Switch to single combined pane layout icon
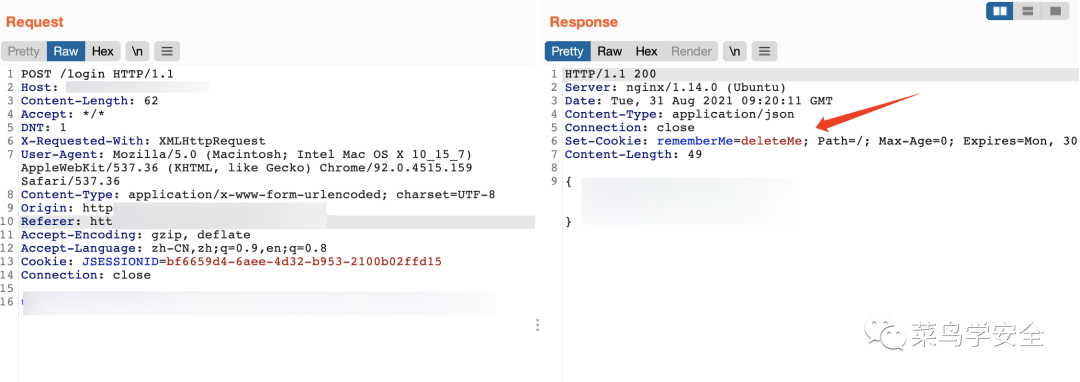 coord(1054,11)
